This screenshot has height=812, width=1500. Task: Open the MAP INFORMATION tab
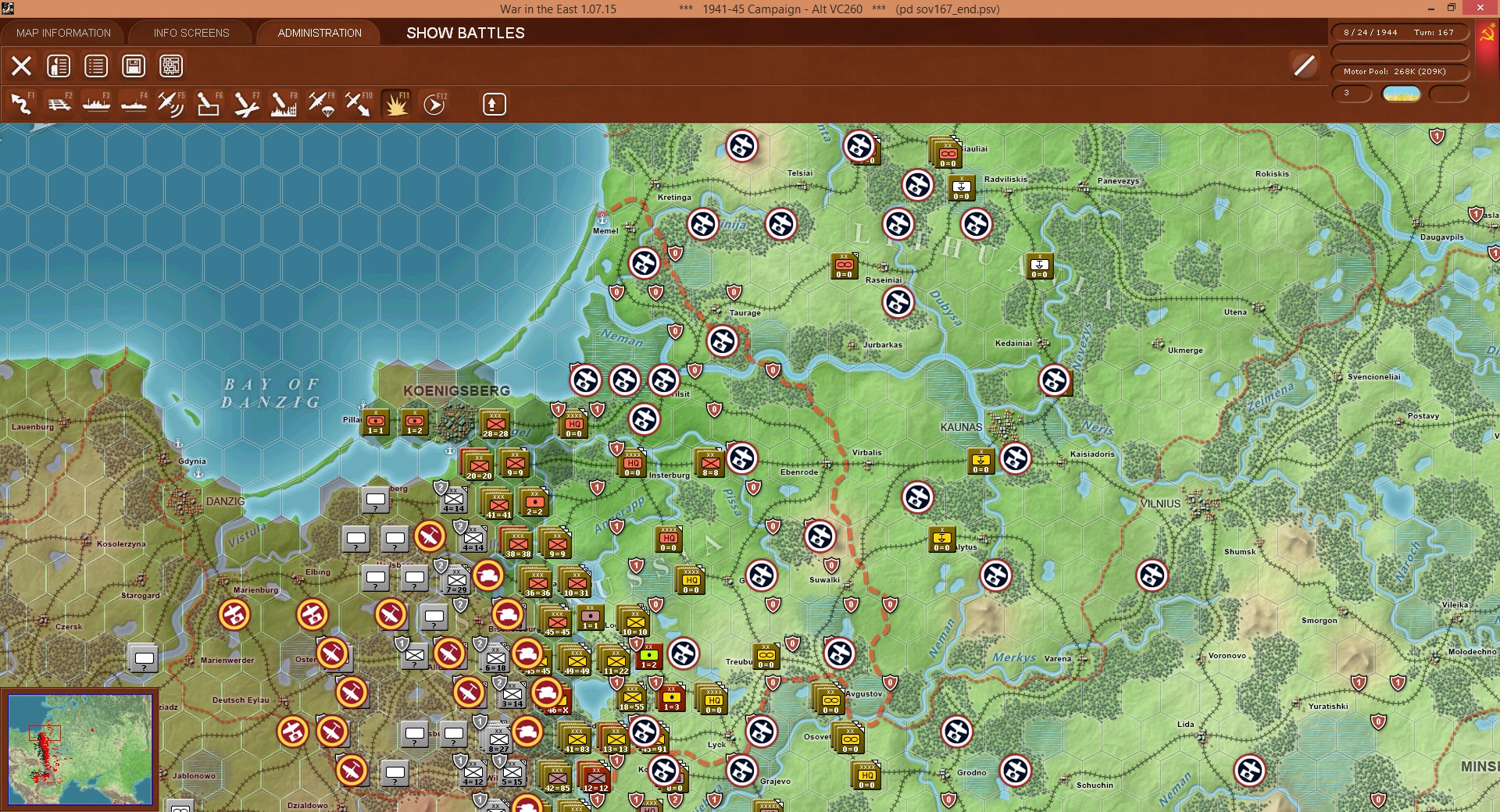(x=63, y=33)
